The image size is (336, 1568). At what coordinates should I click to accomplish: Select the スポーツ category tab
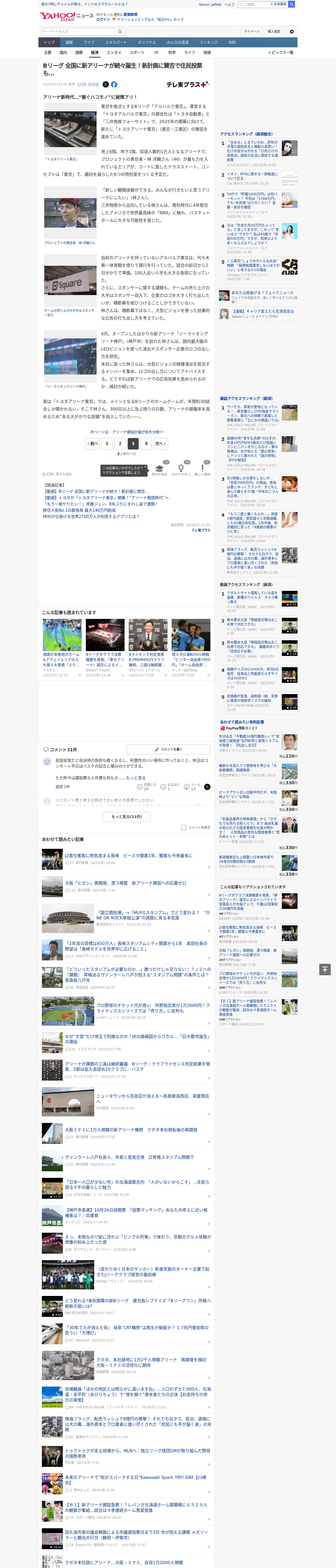click(x=137, y=53)
